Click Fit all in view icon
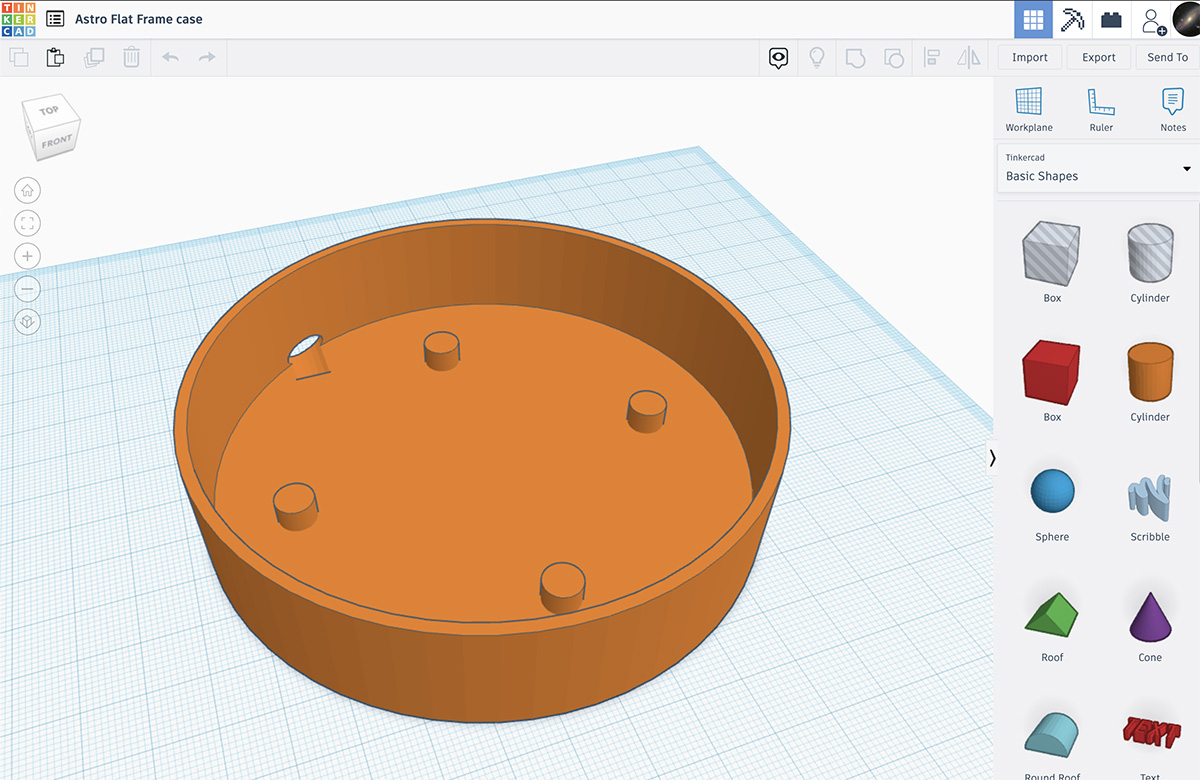 (x=28, y=223)
